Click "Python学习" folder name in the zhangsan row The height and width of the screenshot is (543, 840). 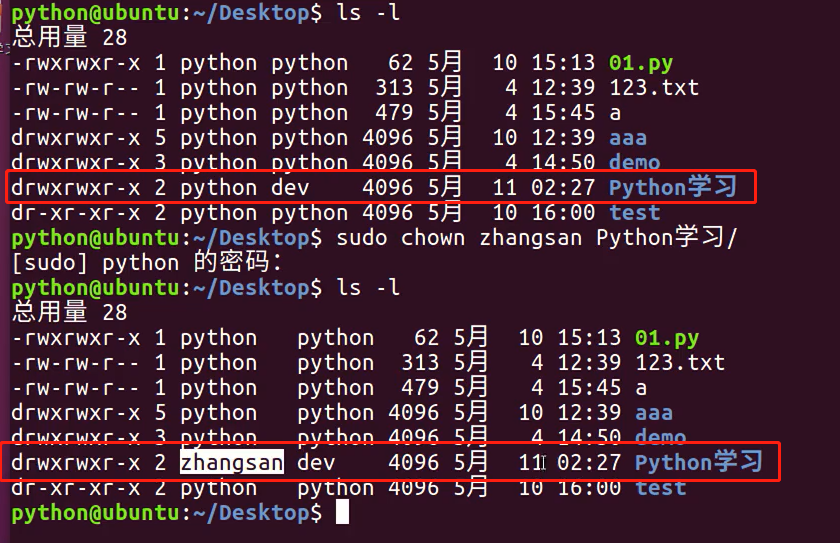click(x=699, y=462)
